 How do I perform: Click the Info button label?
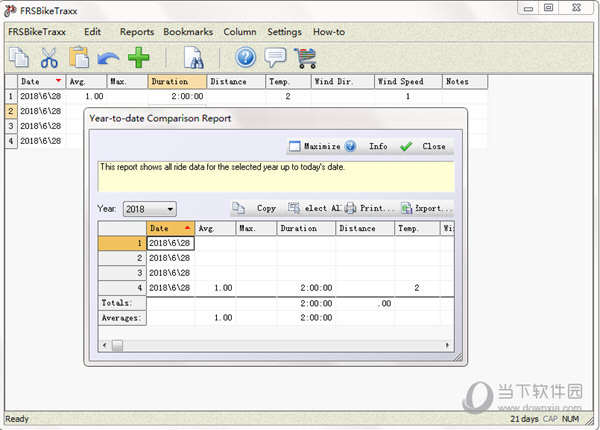click(x=378, y=146)
